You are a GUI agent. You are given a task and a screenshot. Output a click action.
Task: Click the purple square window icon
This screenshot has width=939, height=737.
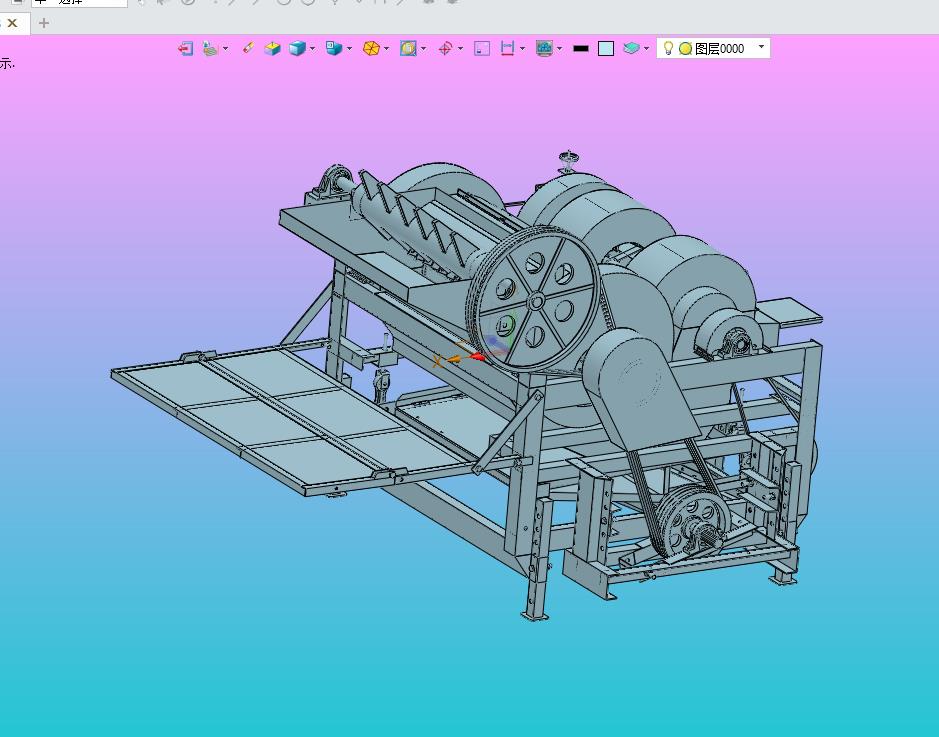pos(482,48)
